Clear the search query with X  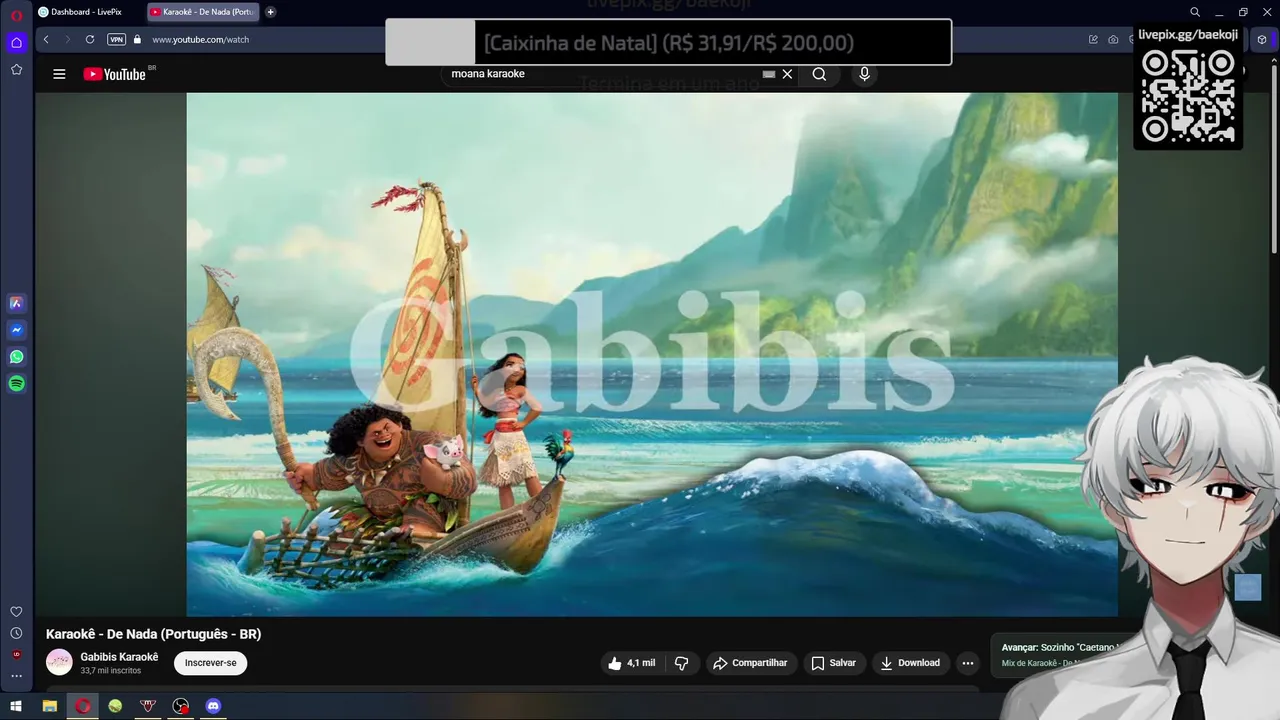[787, 74]
